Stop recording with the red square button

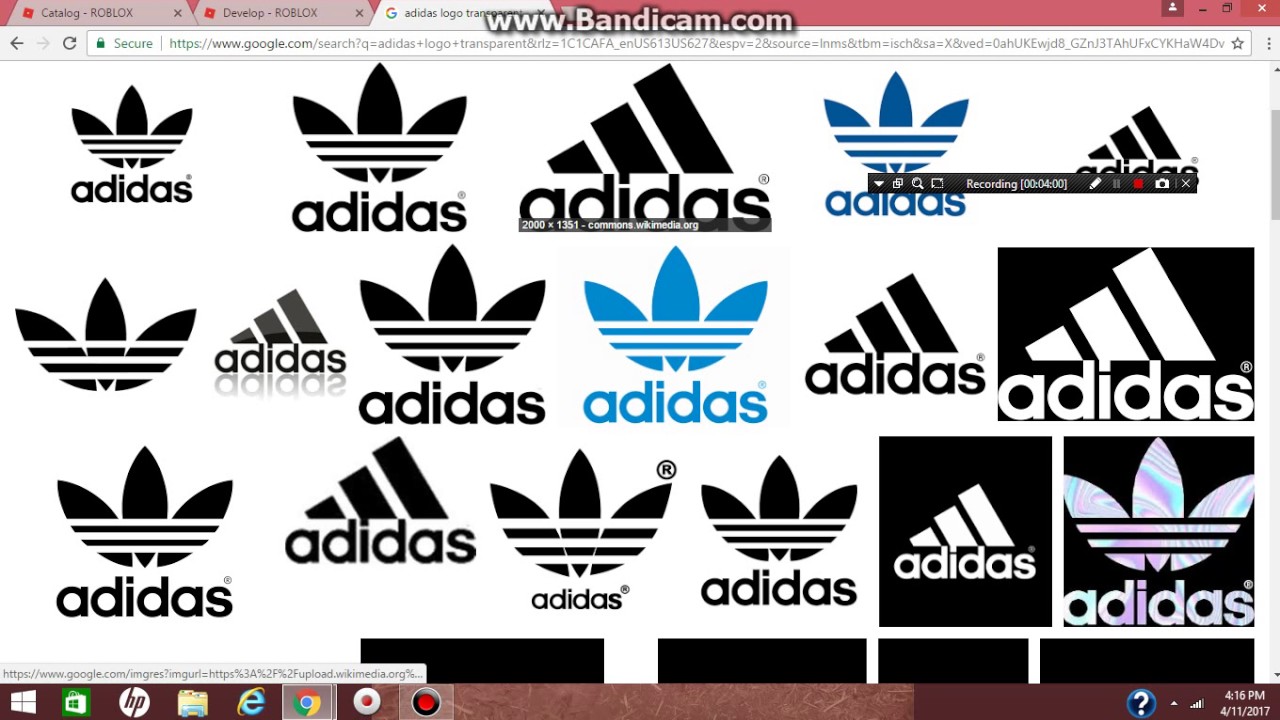(x=1138, y=184)
